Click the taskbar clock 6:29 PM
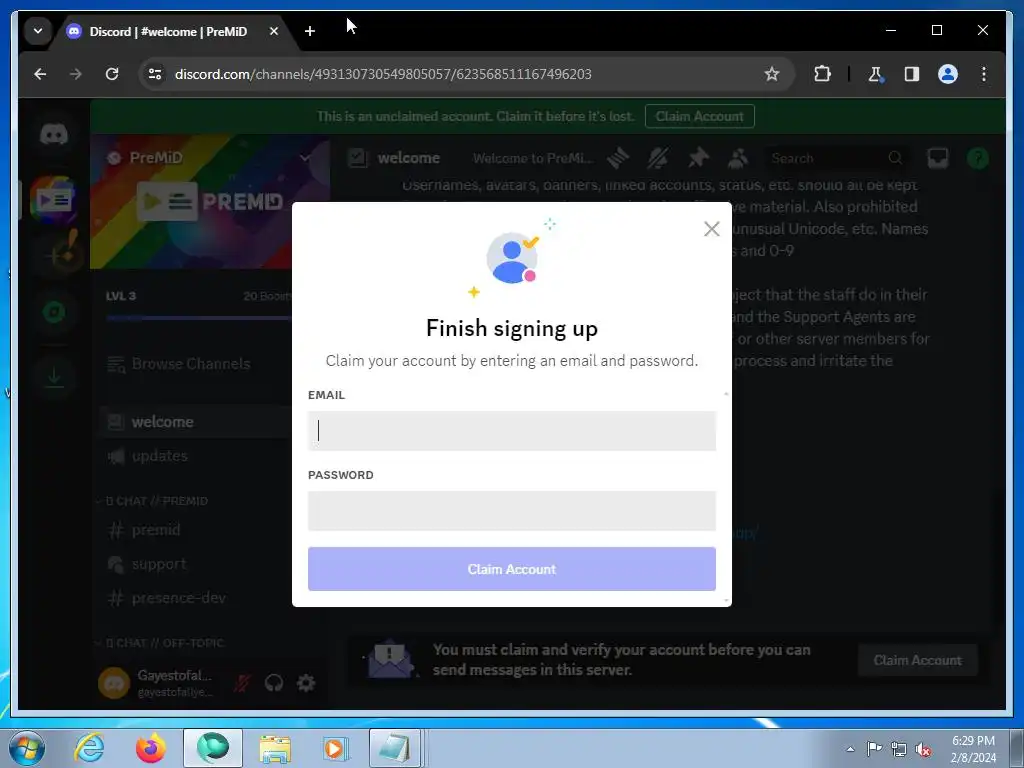This screenshot has height=768, width=1024. pos(973,748)
